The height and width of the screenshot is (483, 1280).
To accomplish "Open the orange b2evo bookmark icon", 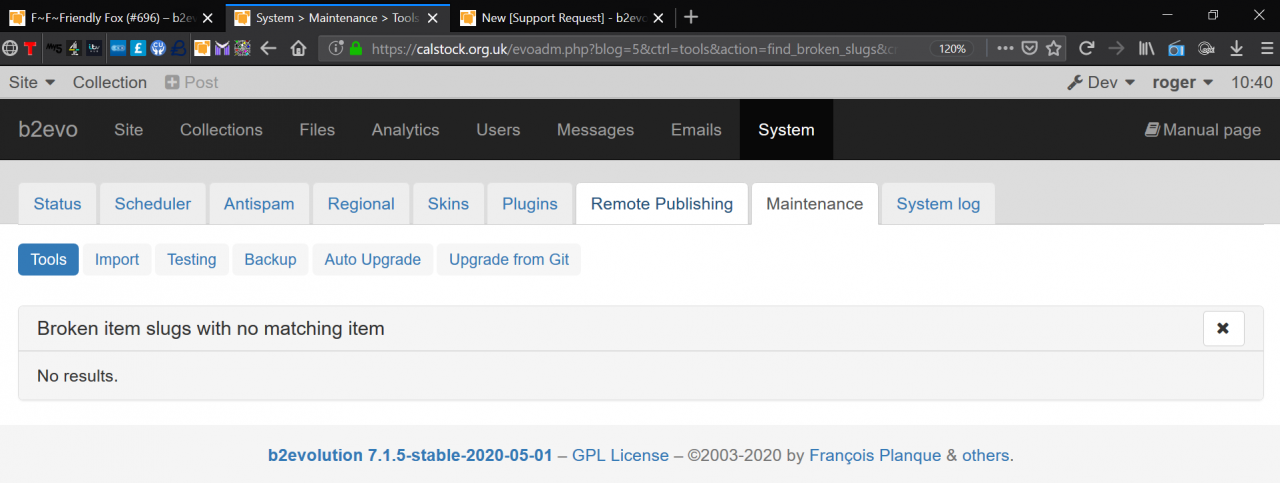I will (x=202, y=48).
